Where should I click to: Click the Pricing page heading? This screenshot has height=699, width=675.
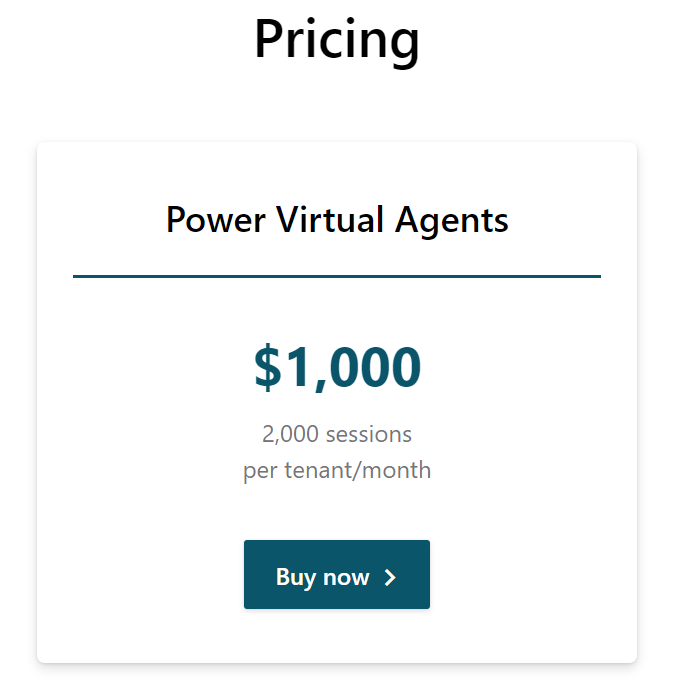pos(337,40)
